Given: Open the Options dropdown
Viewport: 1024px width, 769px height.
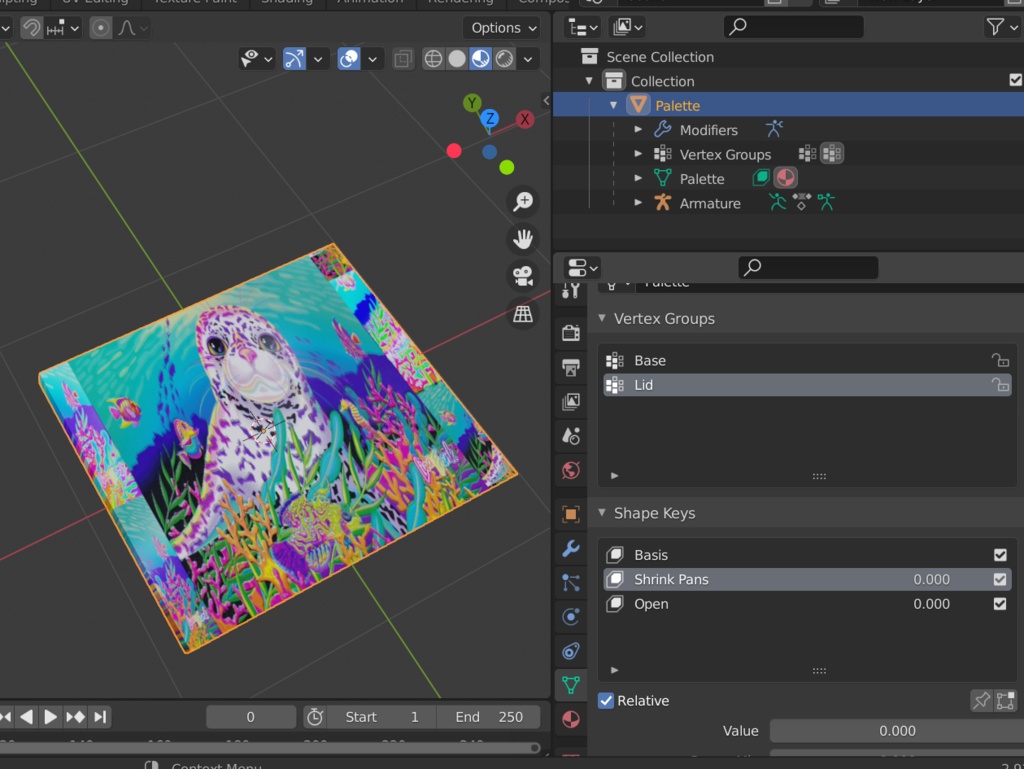Looking at the screenshot, I should pyautogui.click(x=502, y=28).
